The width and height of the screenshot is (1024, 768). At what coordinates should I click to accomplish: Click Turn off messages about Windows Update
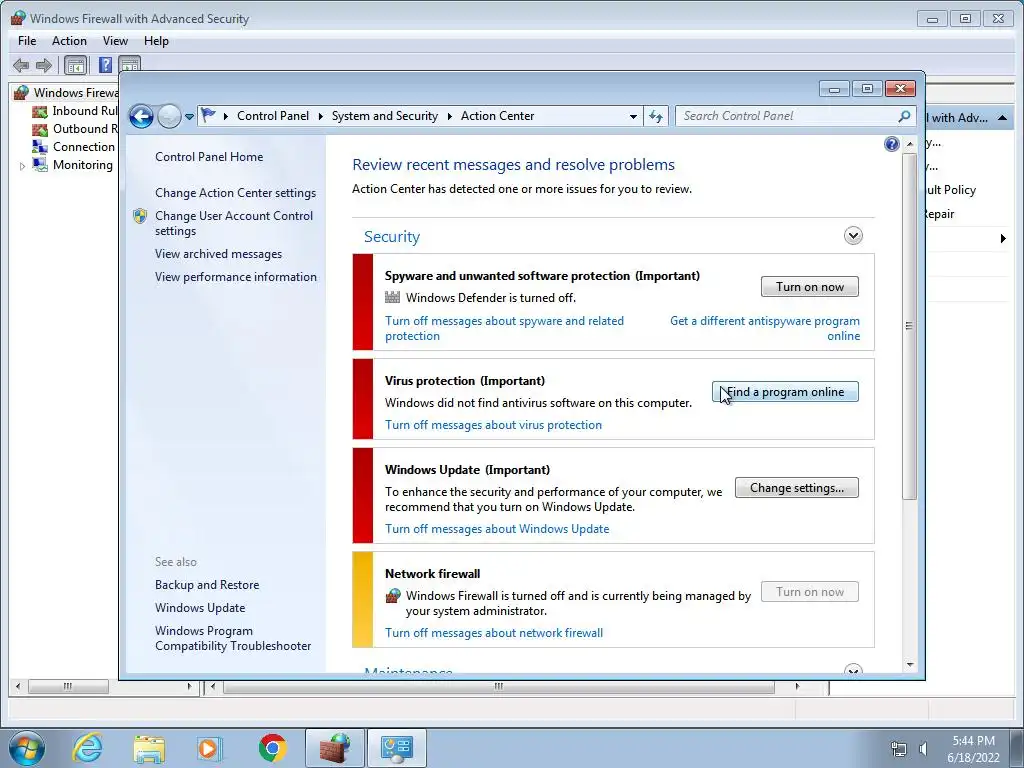tap(497, 529)
